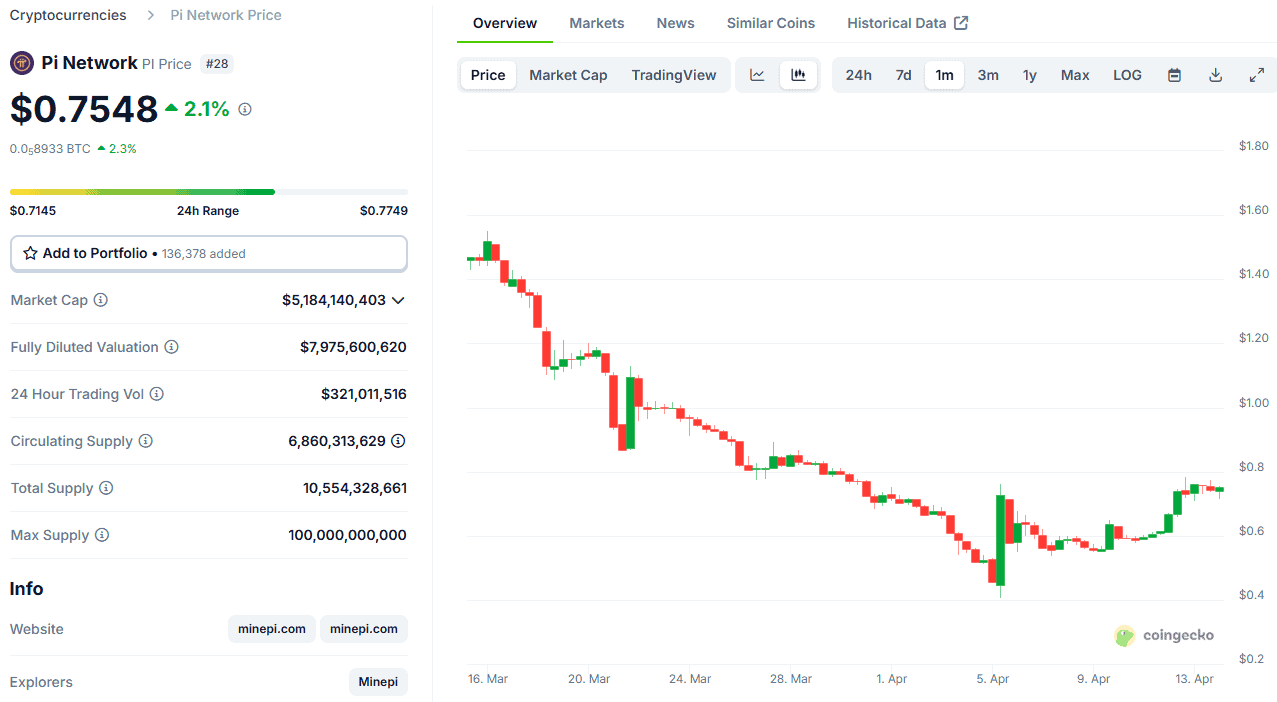
Task: Click the $321,011,516 trading volume value
Action: pyautogui.click(x=364, y=394)
